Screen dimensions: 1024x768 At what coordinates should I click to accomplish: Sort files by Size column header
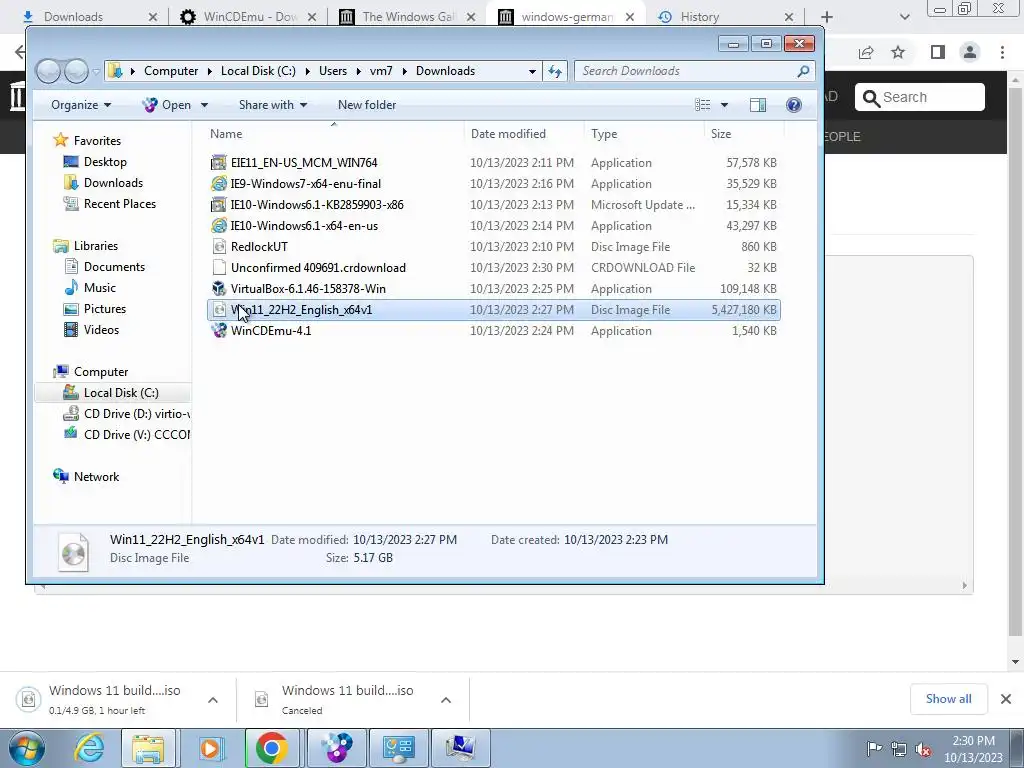point(721,133)
